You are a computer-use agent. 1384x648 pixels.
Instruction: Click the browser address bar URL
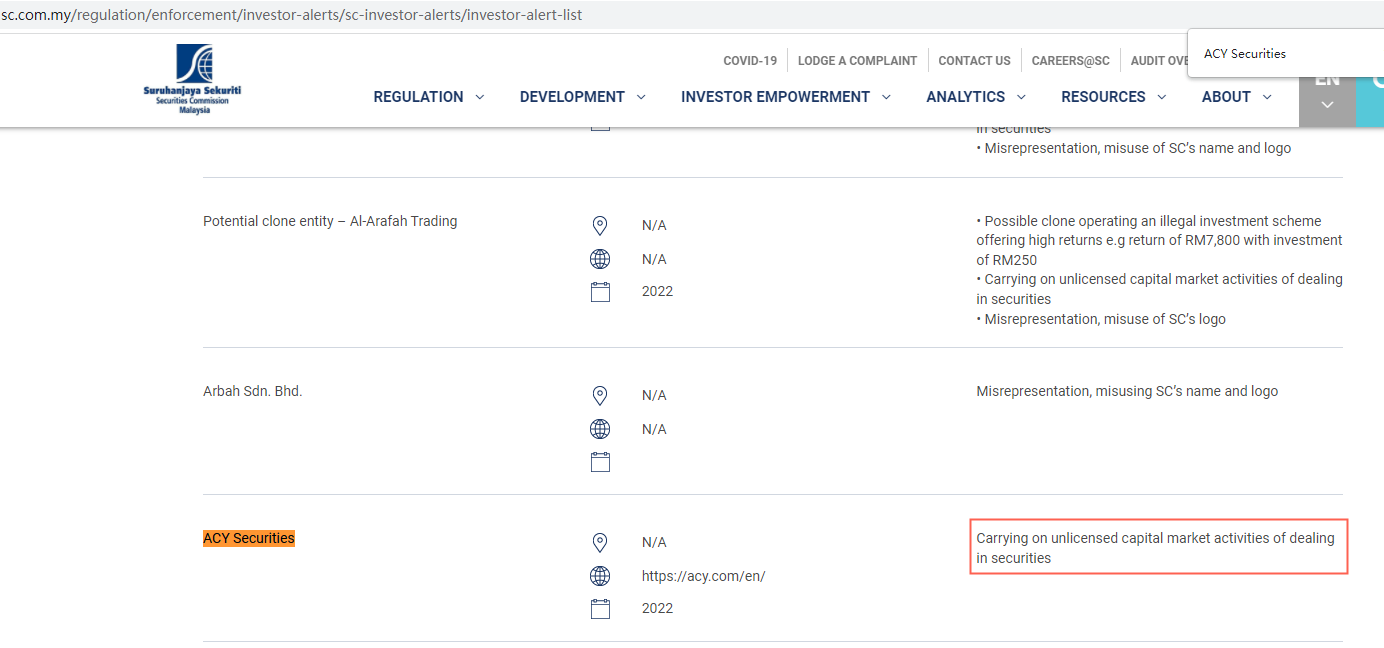coord(291,15)
